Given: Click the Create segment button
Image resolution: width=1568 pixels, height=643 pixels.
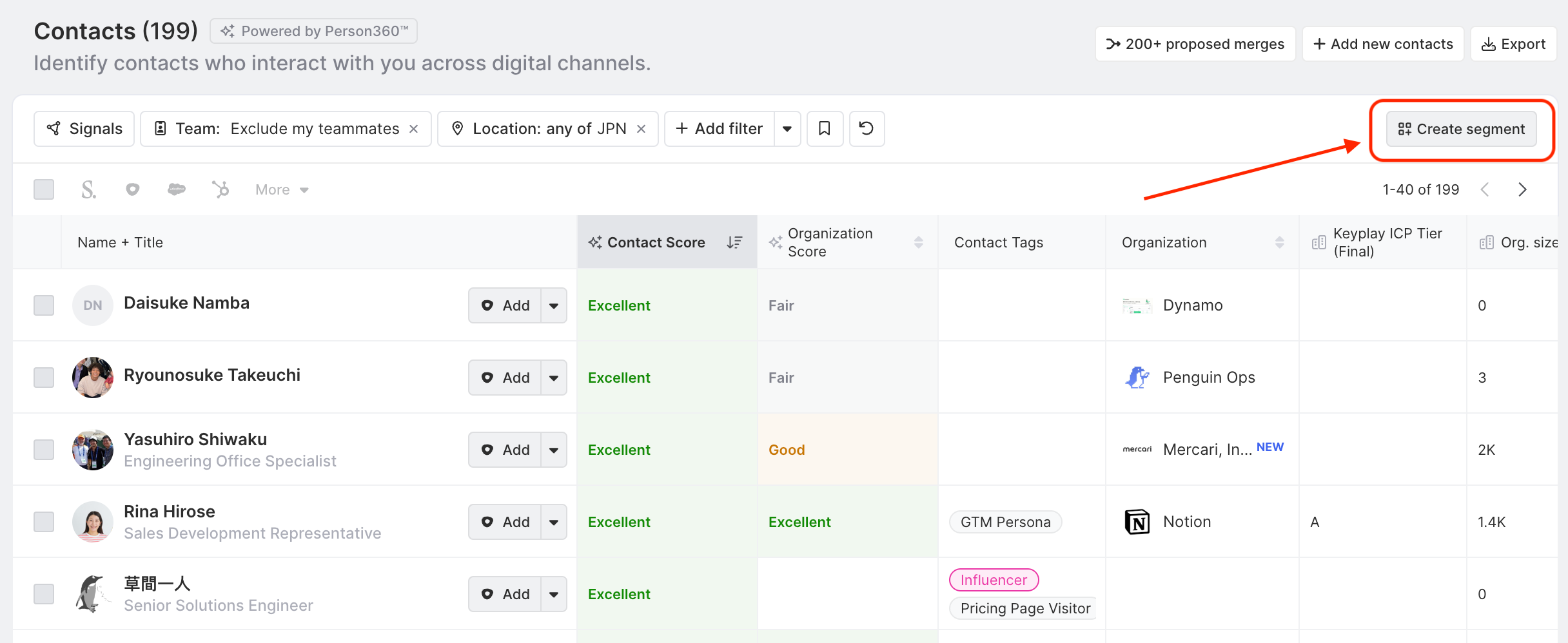Looking at the screenshot, I should 1461,129.
